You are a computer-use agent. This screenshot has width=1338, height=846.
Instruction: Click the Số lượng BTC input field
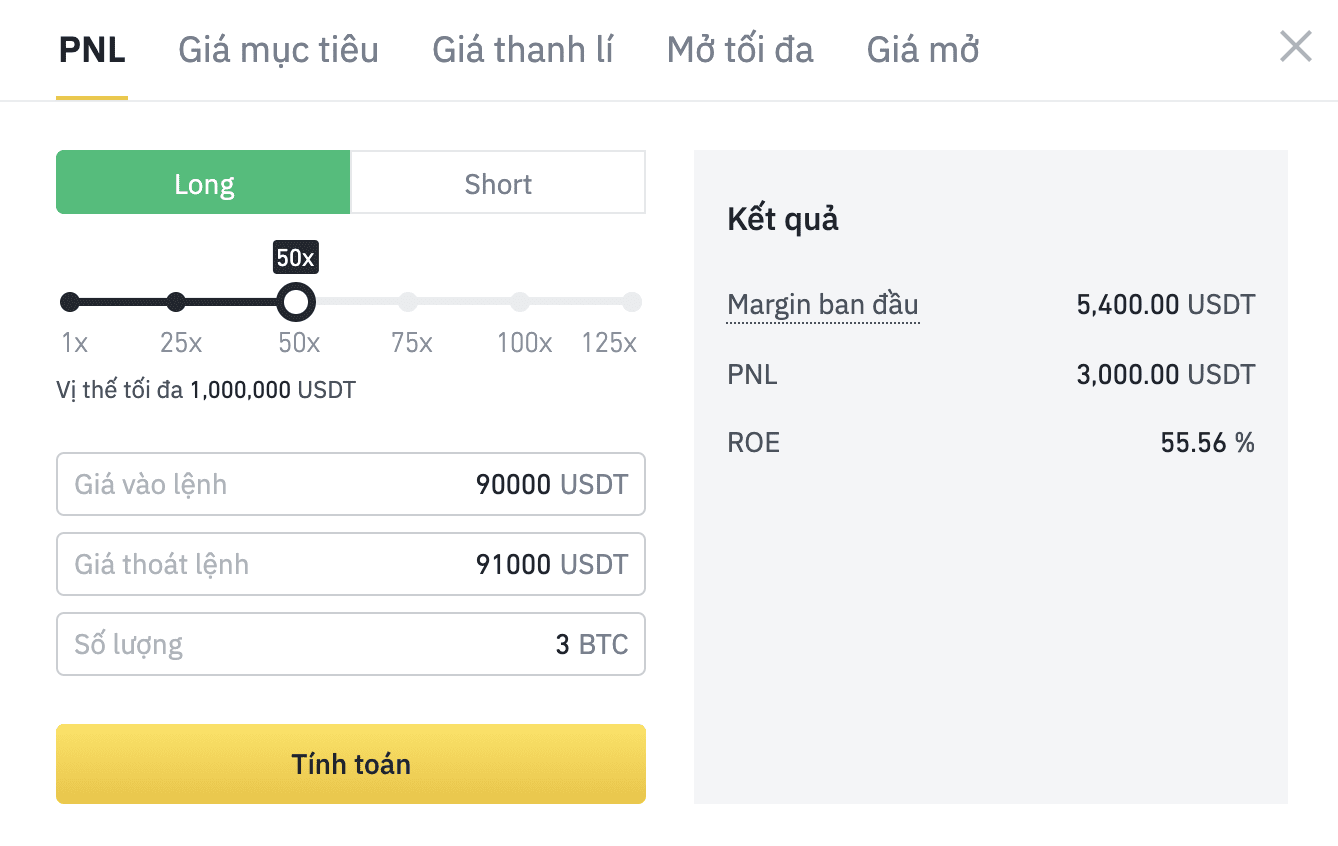coord(351,644)
